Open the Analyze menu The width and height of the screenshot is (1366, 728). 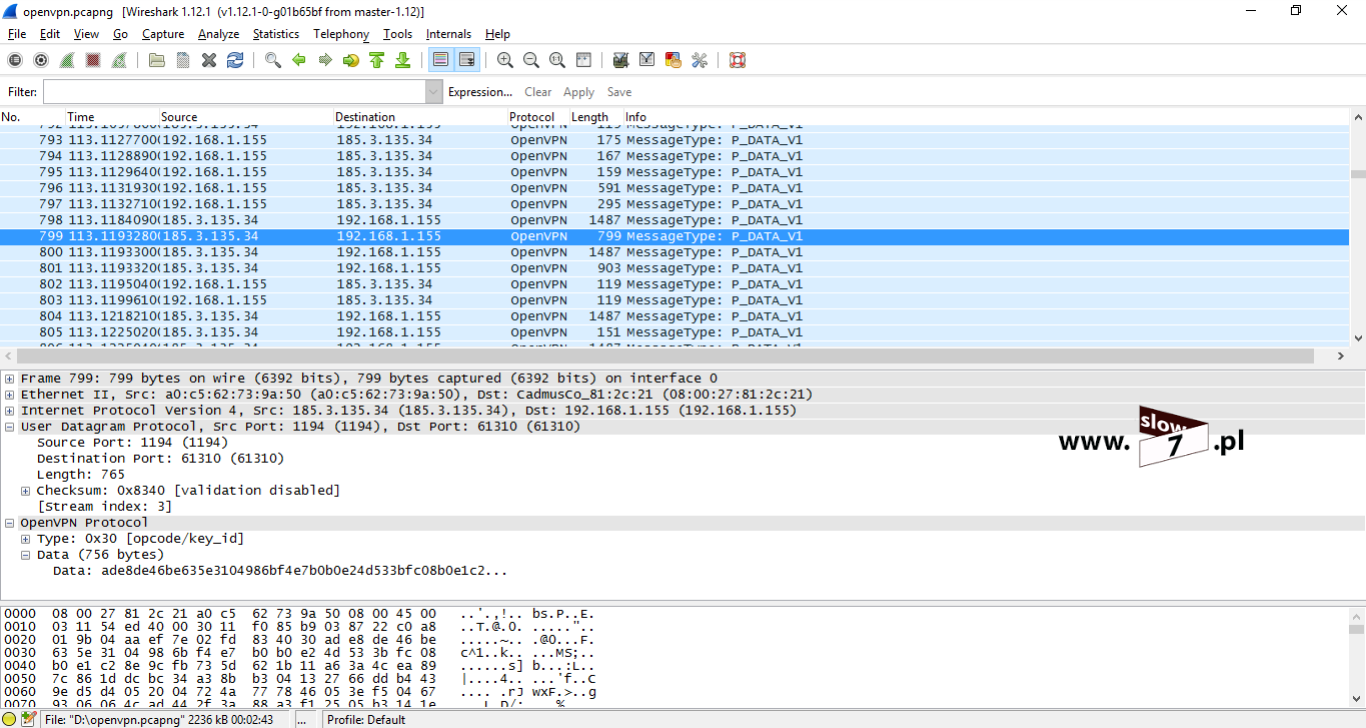218,34
